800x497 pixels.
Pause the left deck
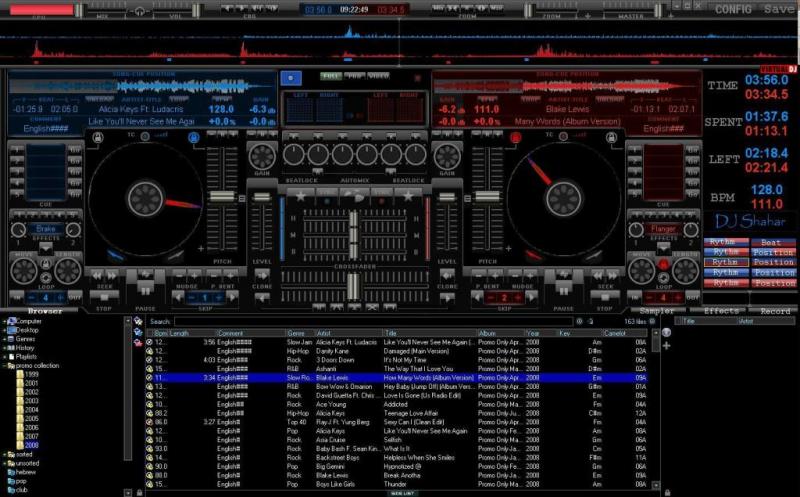(x=145, y=291)
